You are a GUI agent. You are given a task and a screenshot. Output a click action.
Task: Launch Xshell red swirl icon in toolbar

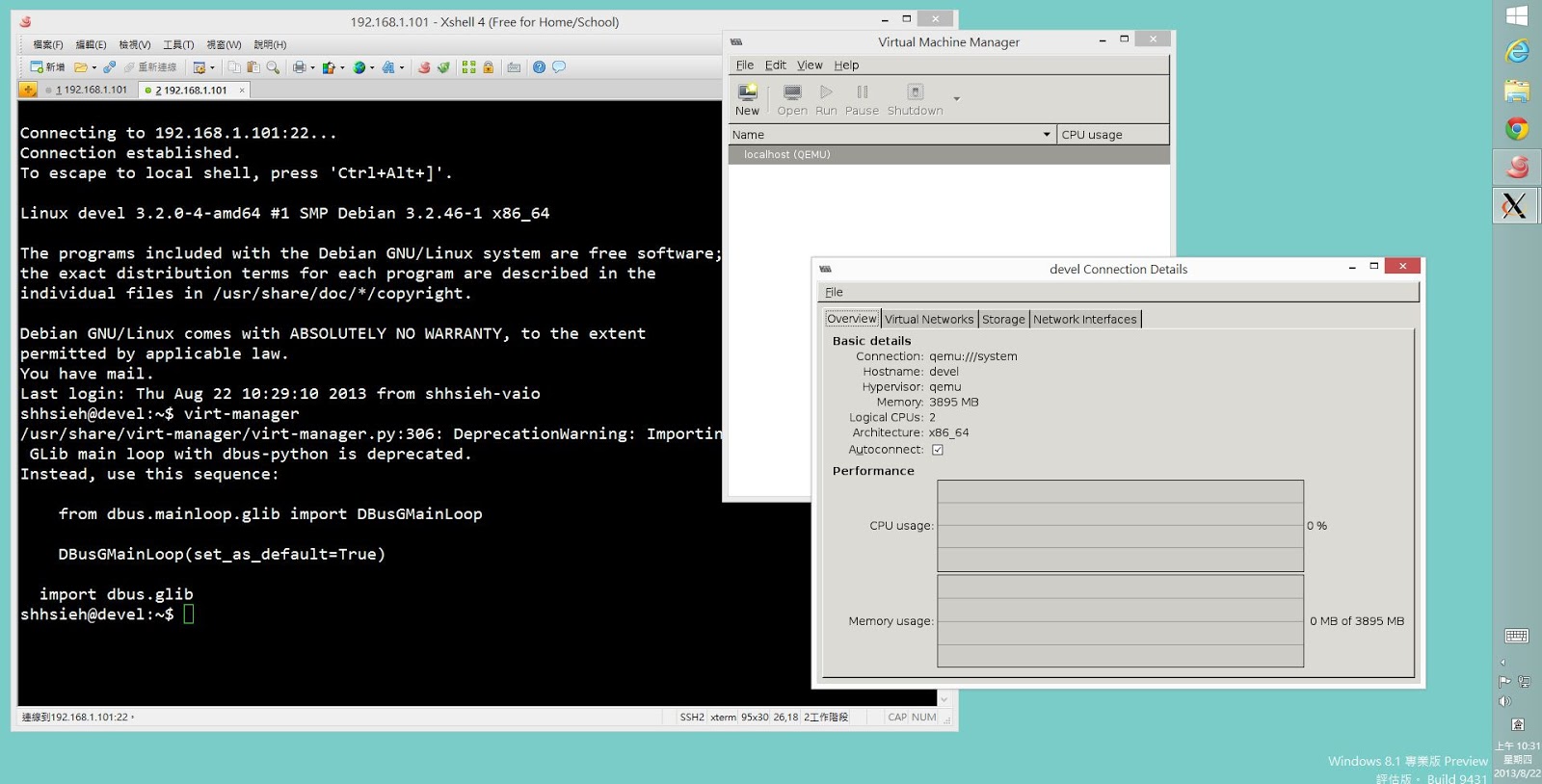tap(424, 67)
